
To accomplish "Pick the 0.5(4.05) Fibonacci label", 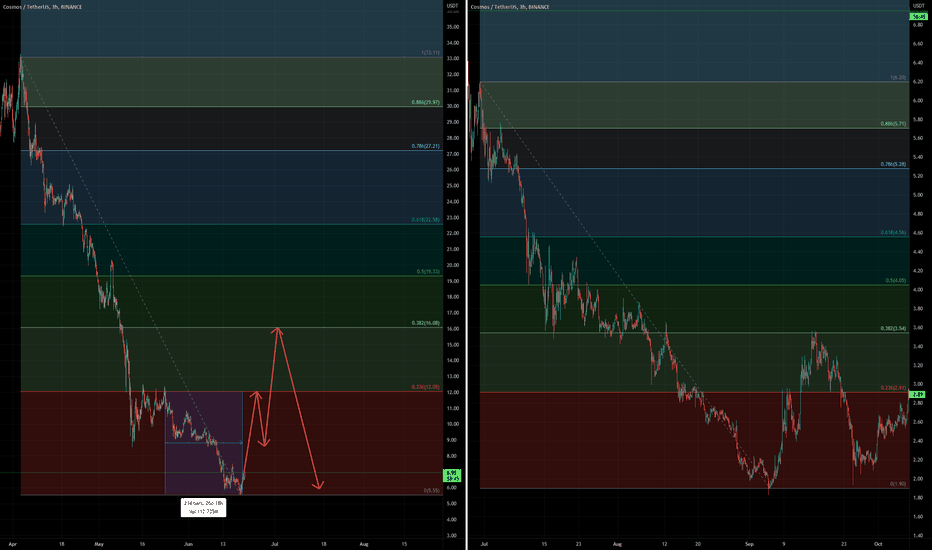I will click(896, 281).
